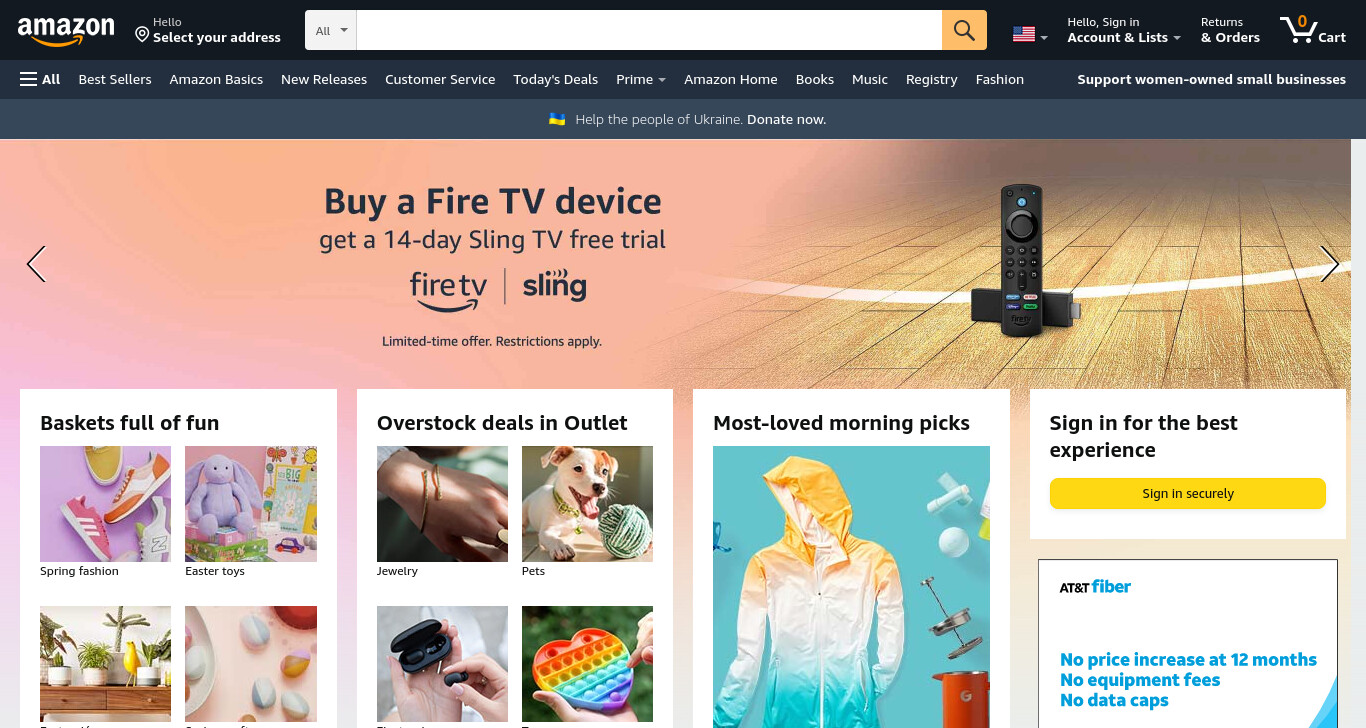Viewport: 1366px width, 728px height.
Task: Open Account & Lists dropdown
Action: tap(1124, 30)
